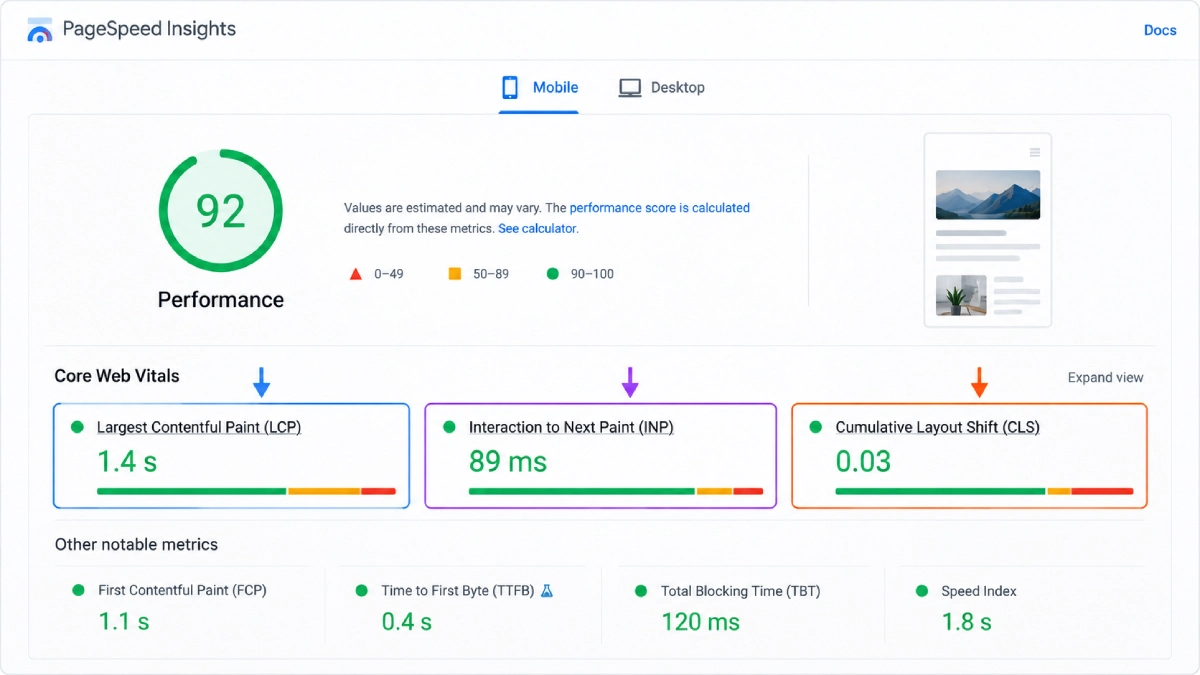Click the green dot beside Speed Index
Screen dimensions: 1200x675
tap(922, 590)
